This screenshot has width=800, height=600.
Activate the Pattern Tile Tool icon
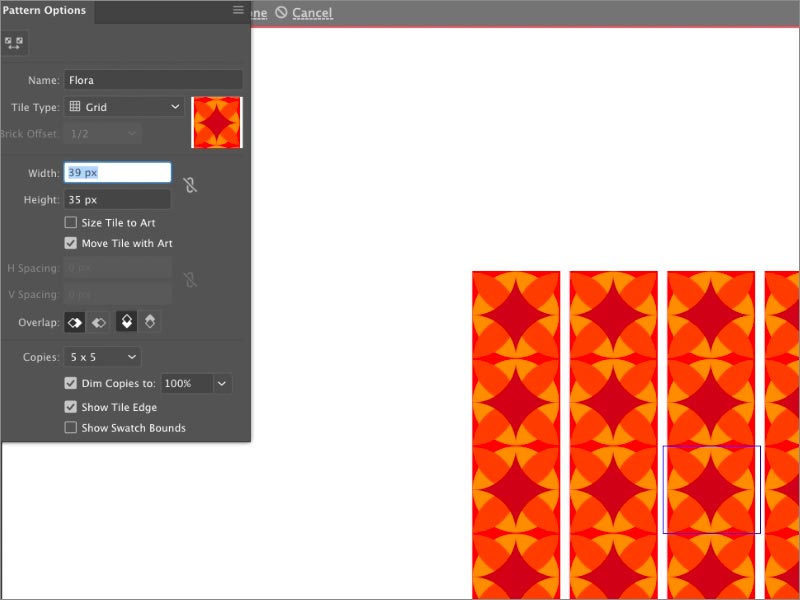(x=15, y=43)
